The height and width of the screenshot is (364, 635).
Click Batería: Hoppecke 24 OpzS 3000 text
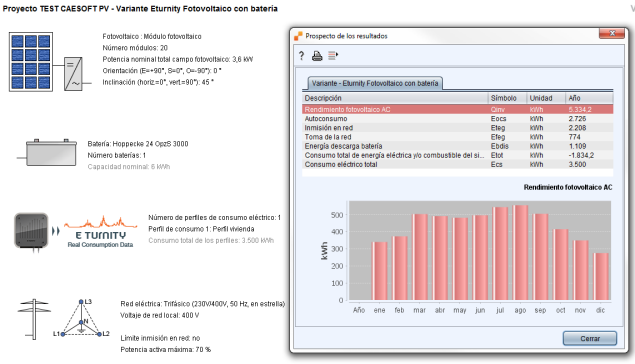pyautogui.click(x=138, y=144)
